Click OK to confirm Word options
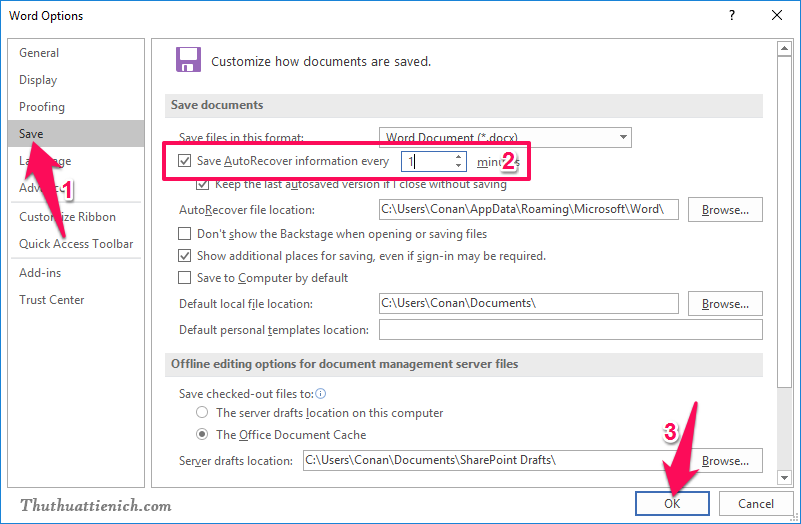Viewport: 801px width, 524px height. pos(672,503)
